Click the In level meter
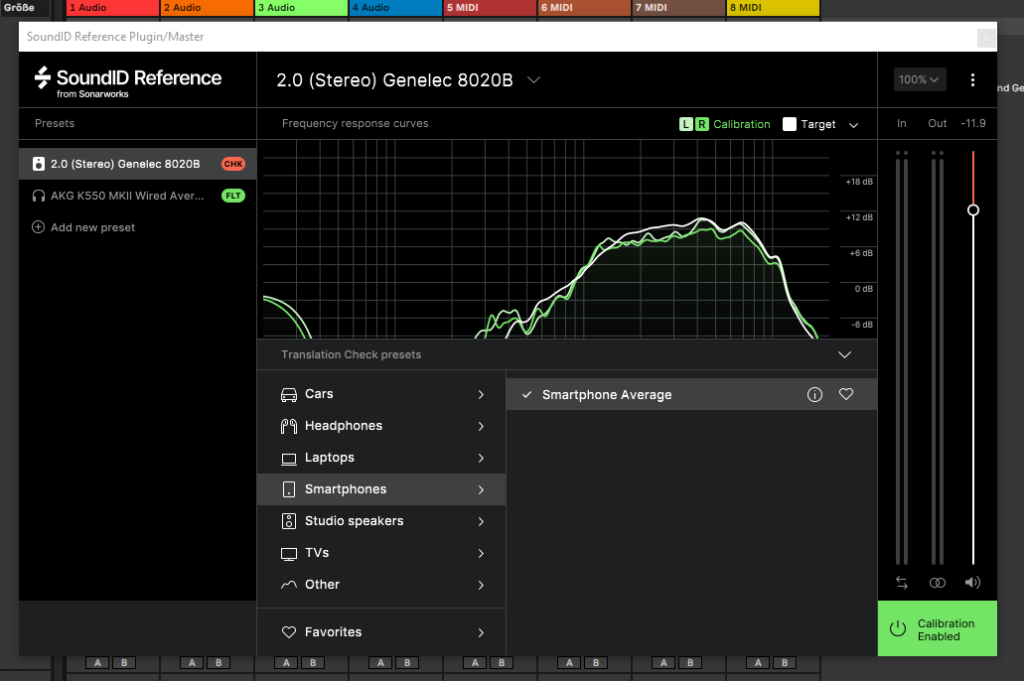This screenshot has height=681, width=1024. point(902,358)
